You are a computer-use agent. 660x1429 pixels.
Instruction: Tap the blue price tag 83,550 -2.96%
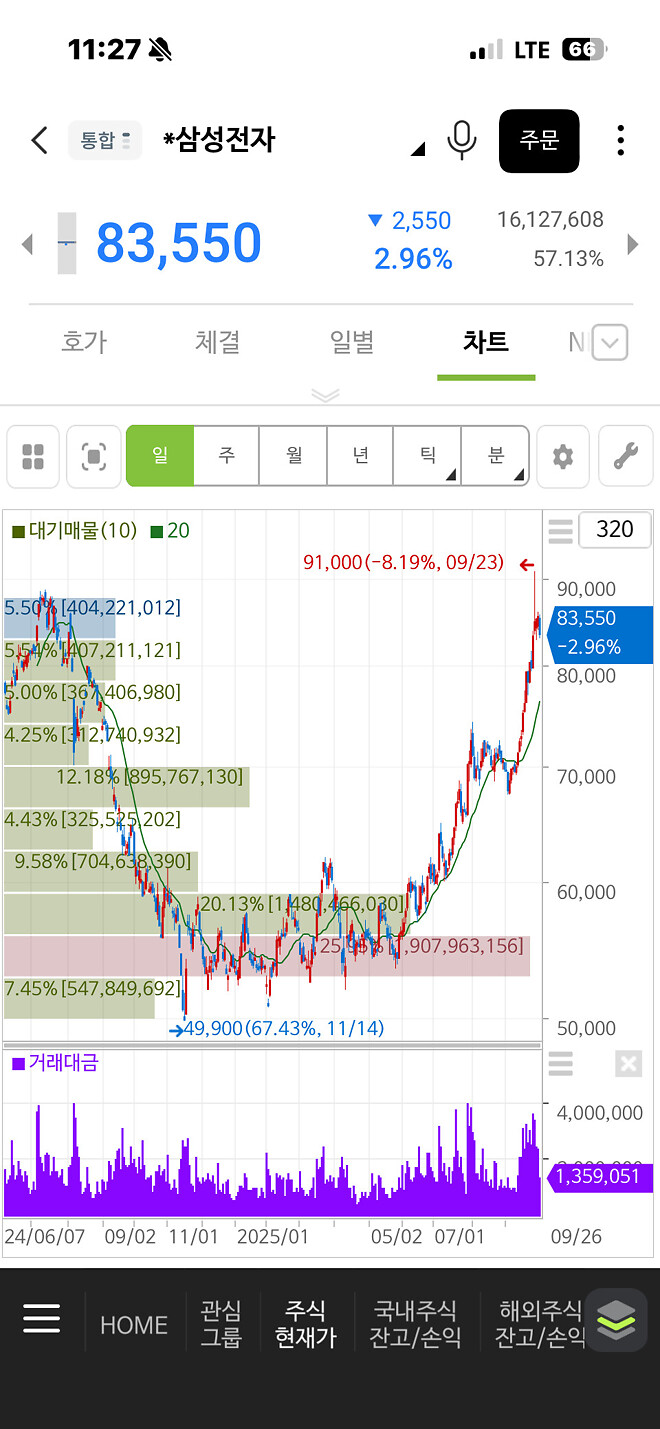pyautogui.click(x=602, y=633)
